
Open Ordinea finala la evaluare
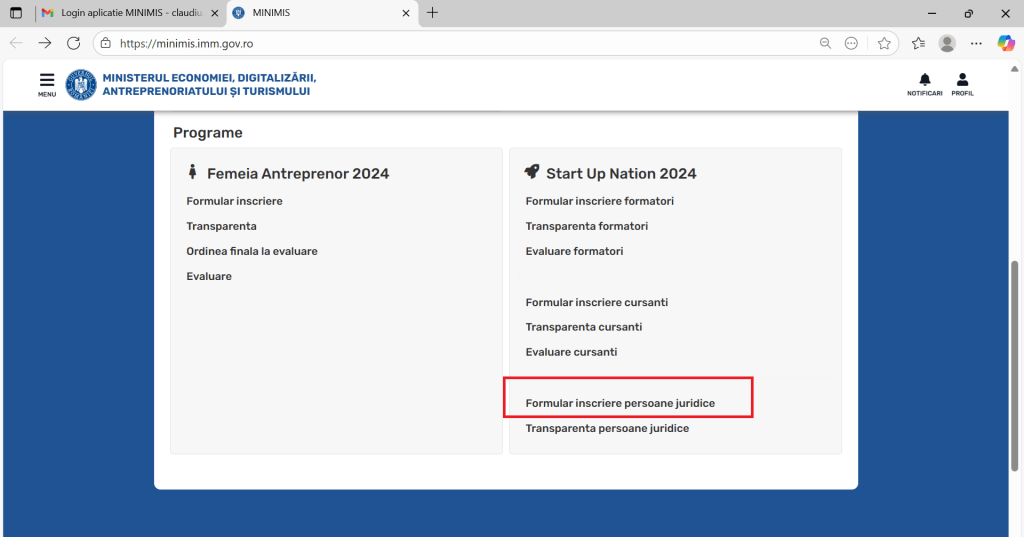point(251,251)
